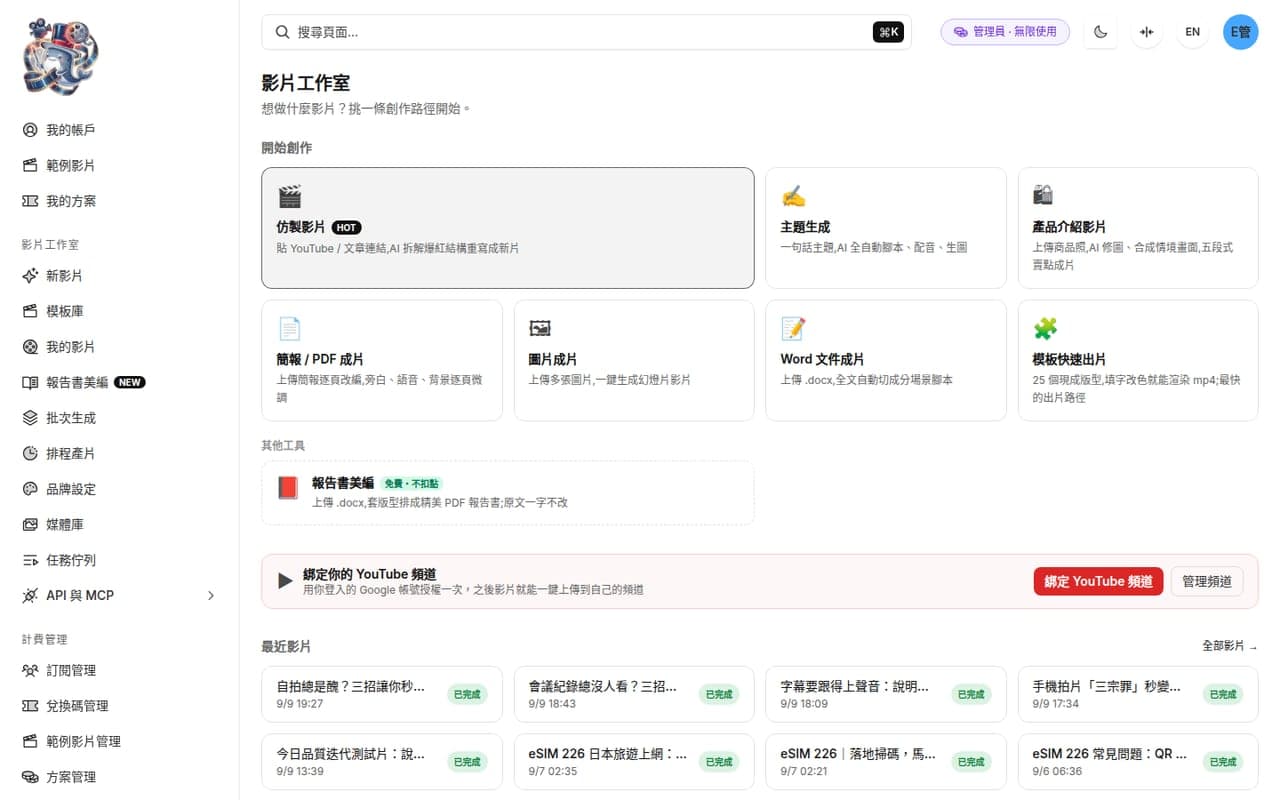1280x800 pixels.
Task: Open recent video 會議紀錄總沒人看？三招…
Action: point(634,694)
